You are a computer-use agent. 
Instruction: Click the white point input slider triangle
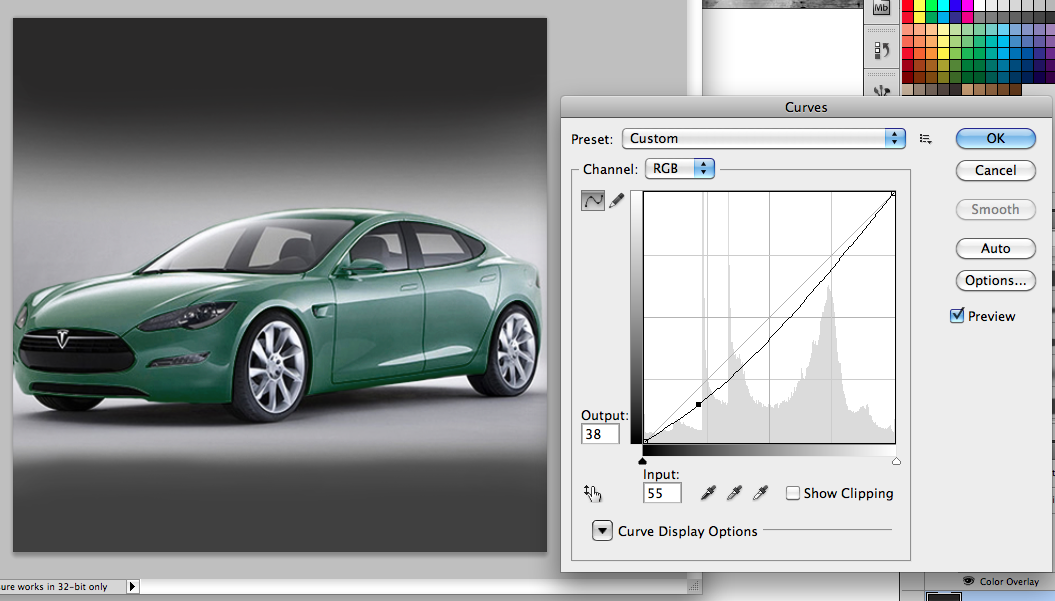click(896, 461)
